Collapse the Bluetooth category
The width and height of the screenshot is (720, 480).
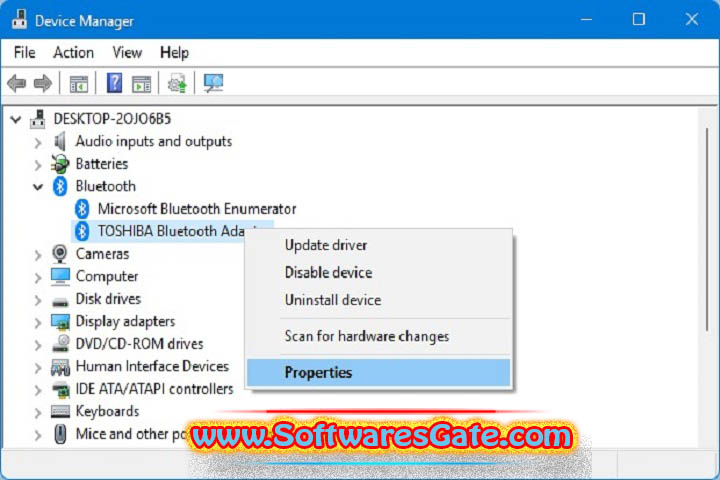38,187
